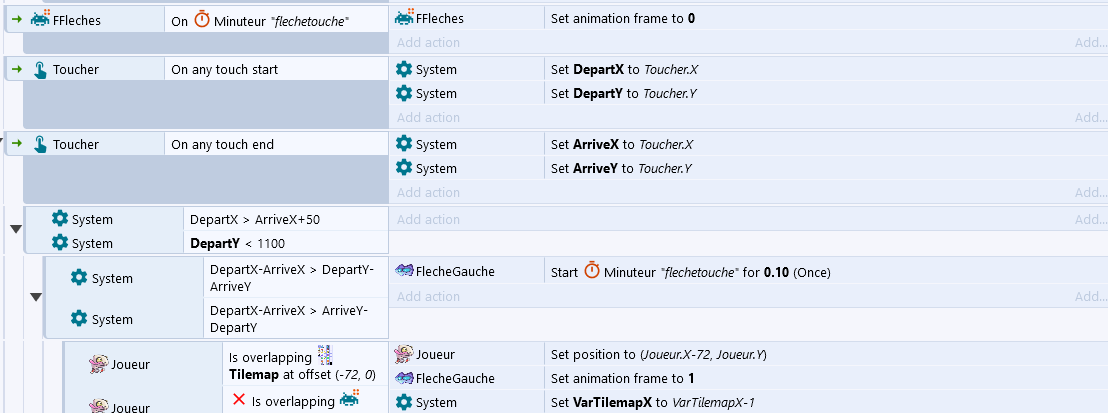Select the On any touch start condition
Viewport: 1108px width, 413px height.
click(x=225, y=69)
